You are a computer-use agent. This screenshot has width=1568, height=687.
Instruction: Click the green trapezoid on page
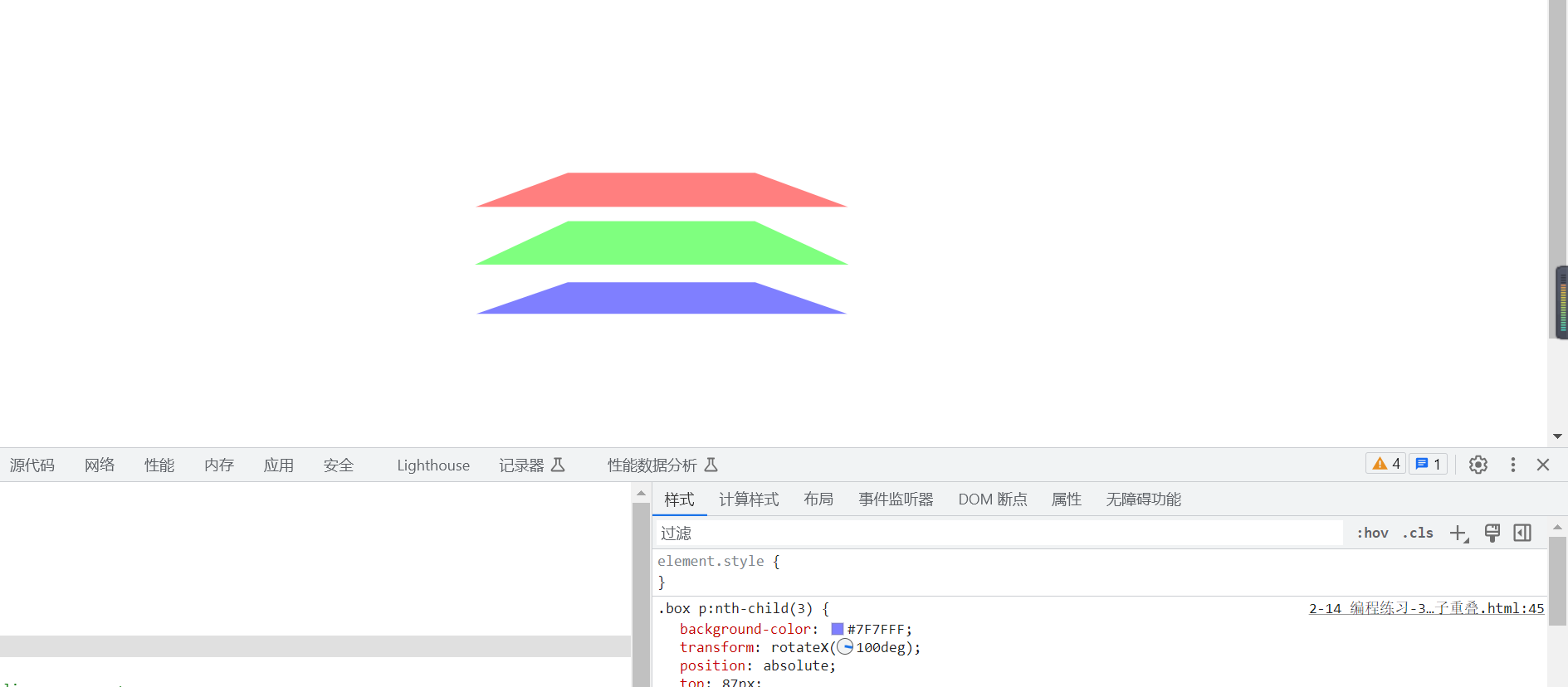point(662,243)
